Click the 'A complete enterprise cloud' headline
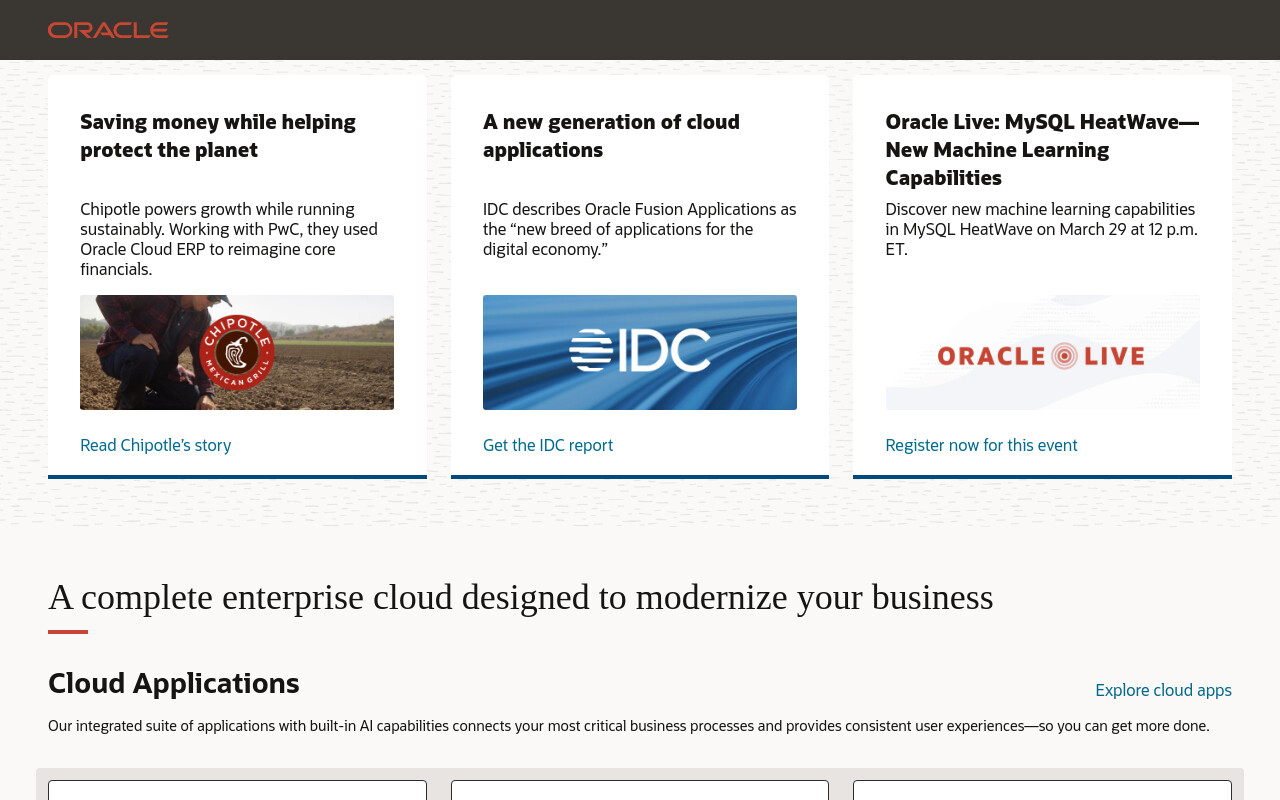The width and height of the screenshot is (1280, 800). coord(521,597)
